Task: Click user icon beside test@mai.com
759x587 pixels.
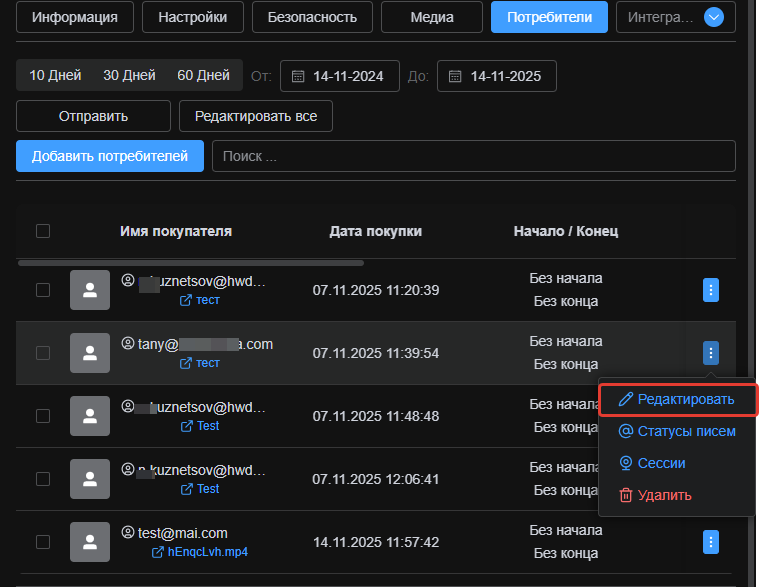Action: click(128, 532)
